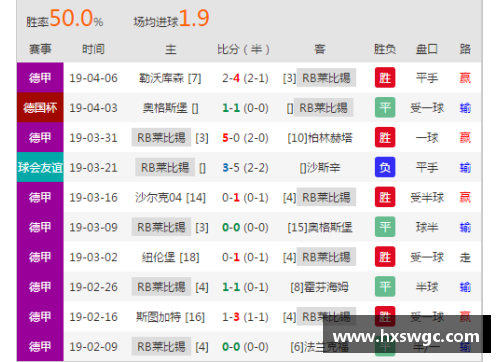Select the 德国杯 league tag for 19-04-03
The width and height of the screenshot is (500, 362).
pyautogui.click(x=40, y=107)
